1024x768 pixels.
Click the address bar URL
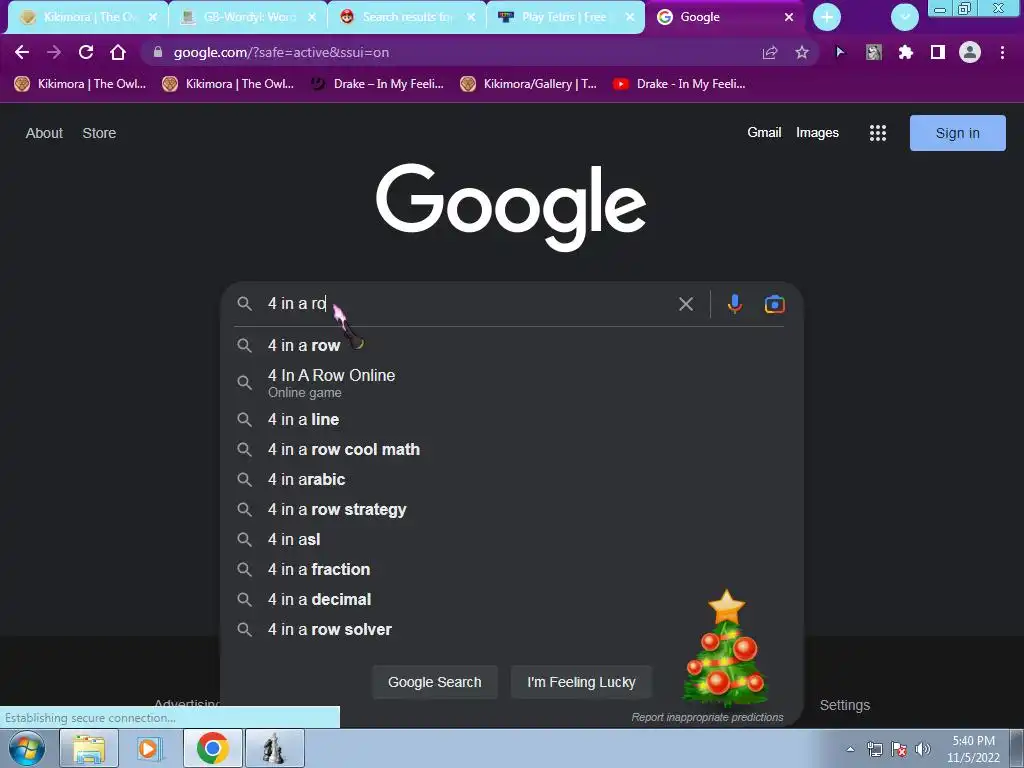(281, 52)
